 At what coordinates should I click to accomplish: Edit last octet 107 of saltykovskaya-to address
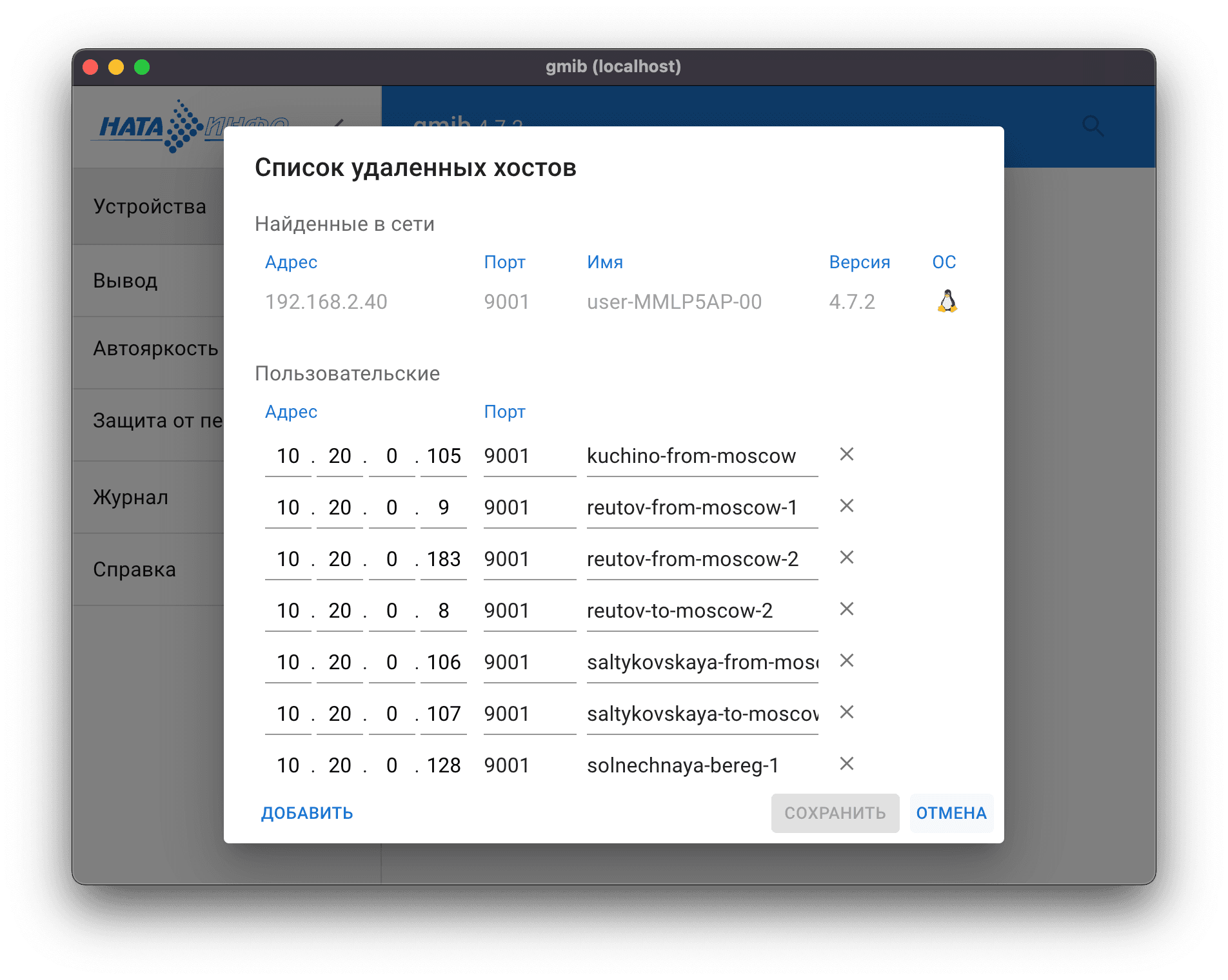(x=444, y=714)
